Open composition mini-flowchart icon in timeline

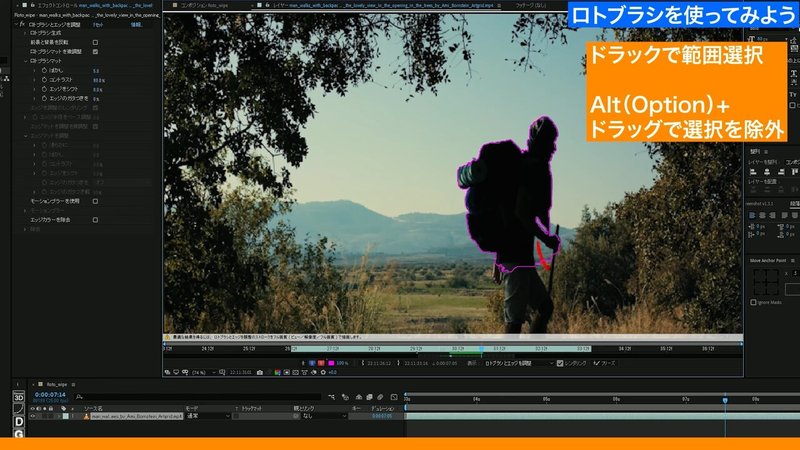(332, 396)
